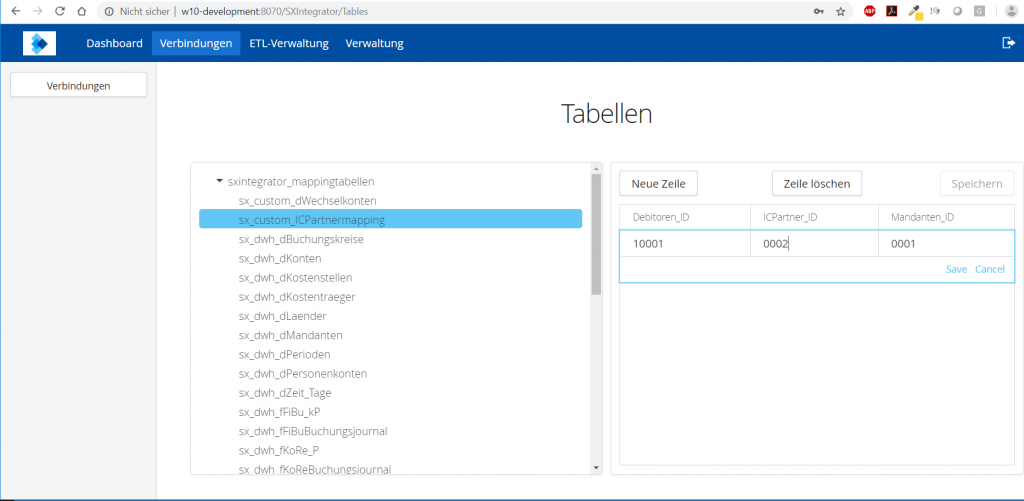The height and width of the screenshot is (501, 1024).
Task: Bookmark this page with the star
Action: click(x=840, y=11)
